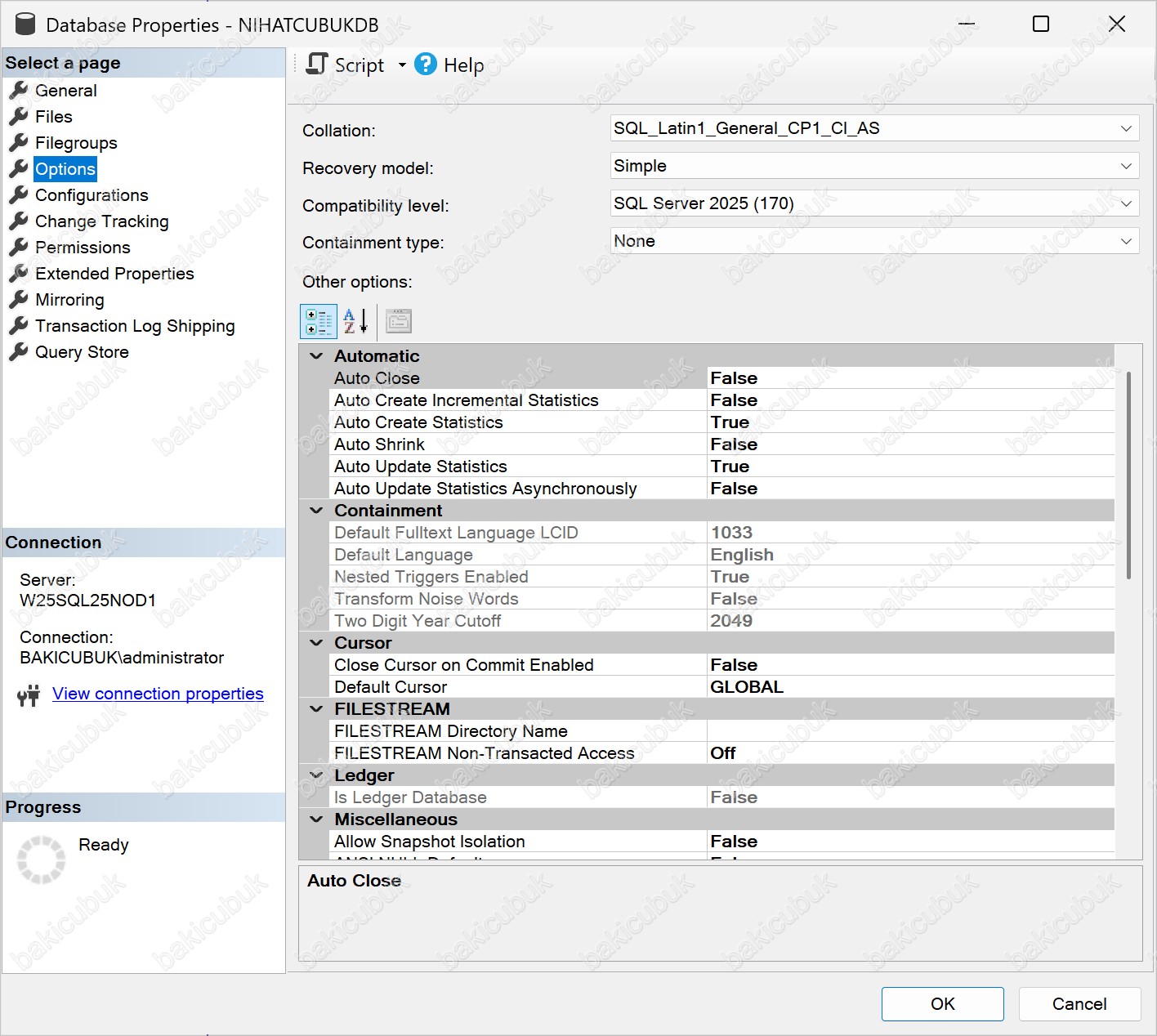This screenshot has width=1157, height=1036.
Task: Open View connection properties link
Action: pos(158,694)
